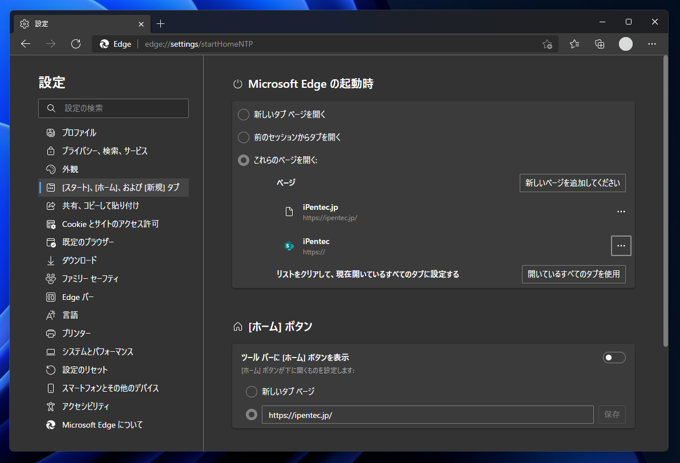Open more options for iPentec page entry
680x463 pixels.
(x=621, y=246)
